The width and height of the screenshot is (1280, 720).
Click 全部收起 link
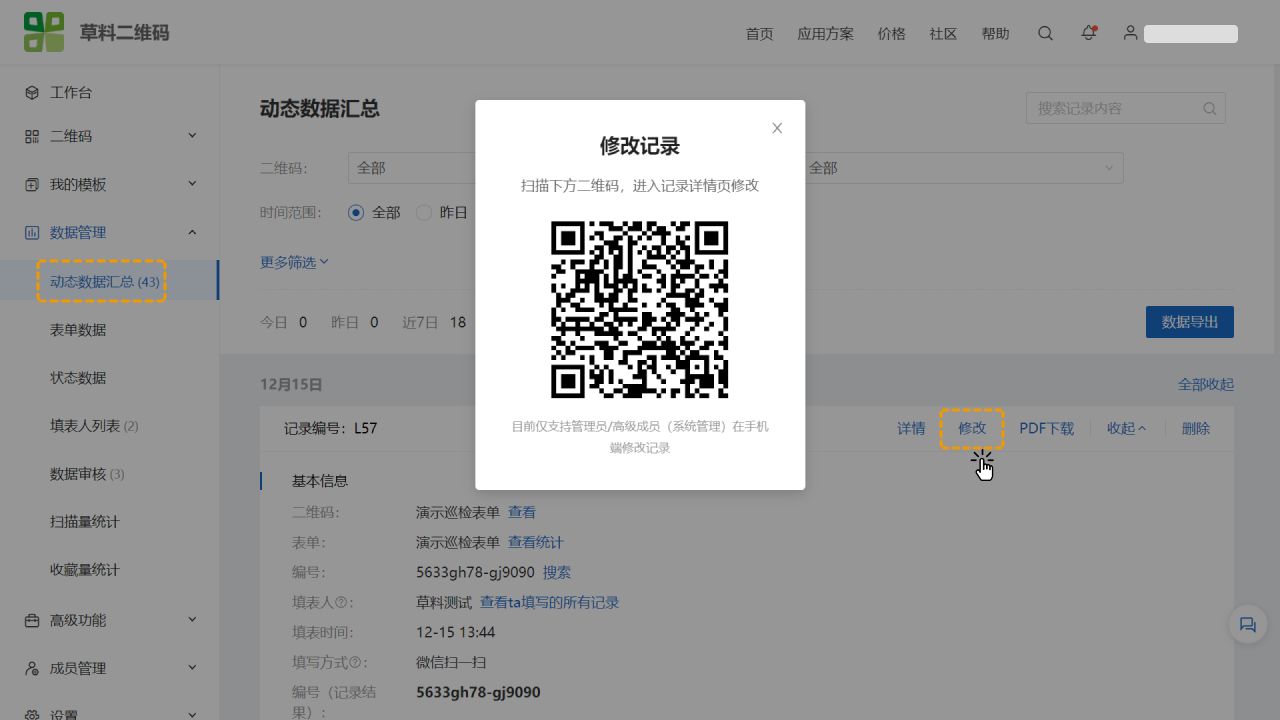1206,384
